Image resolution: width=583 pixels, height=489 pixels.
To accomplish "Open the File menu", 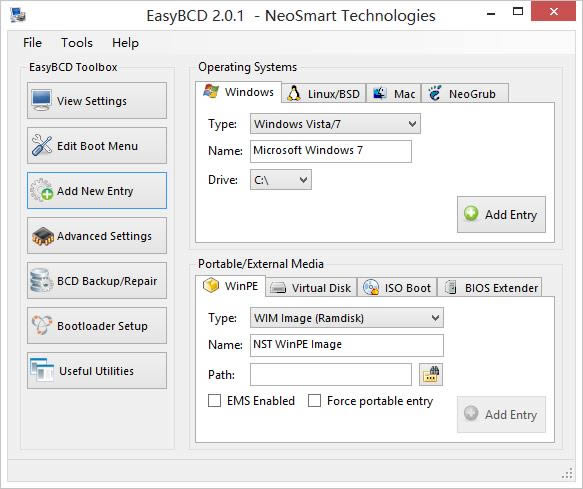I will click(32, 43).
